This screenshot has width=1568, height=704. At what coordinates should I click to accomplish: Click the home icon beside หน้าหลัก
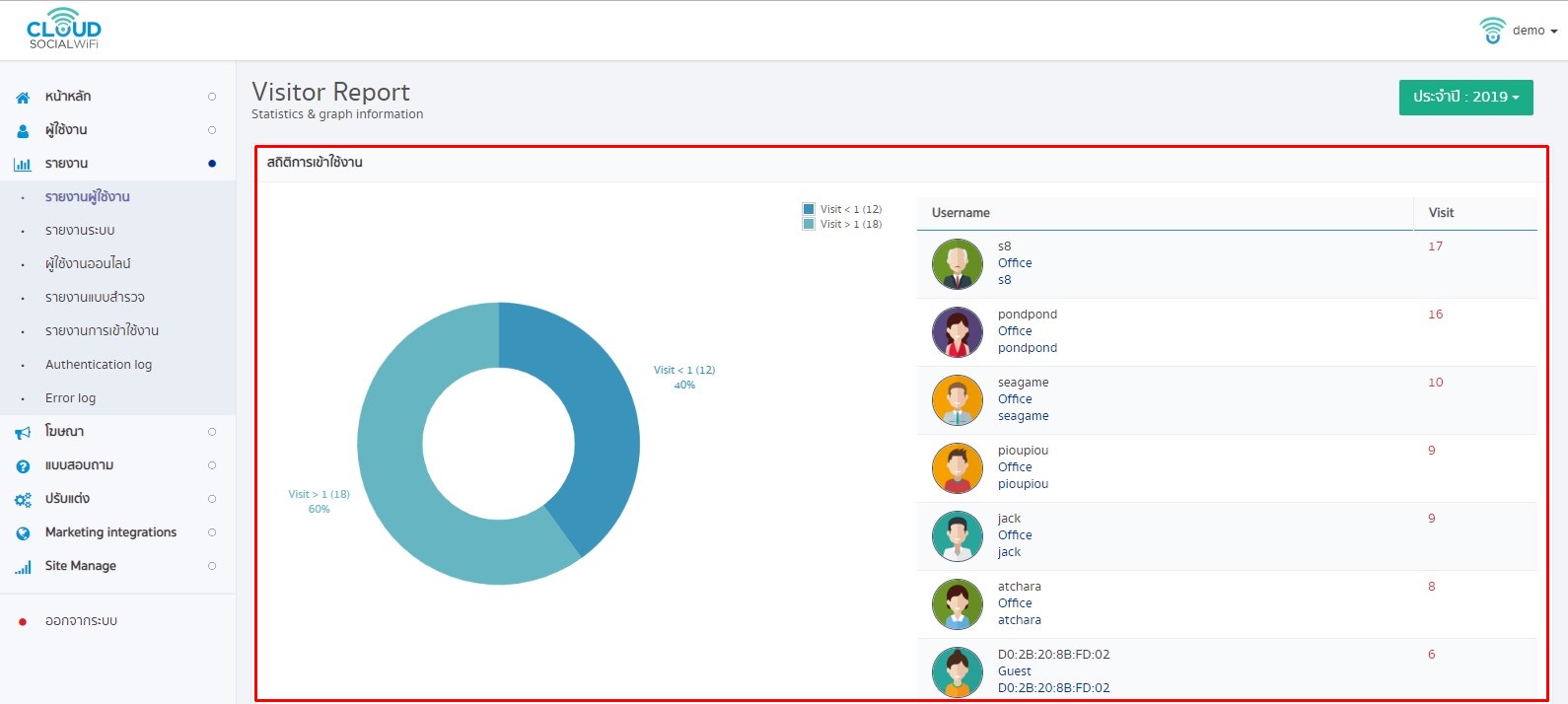point(23,98)
